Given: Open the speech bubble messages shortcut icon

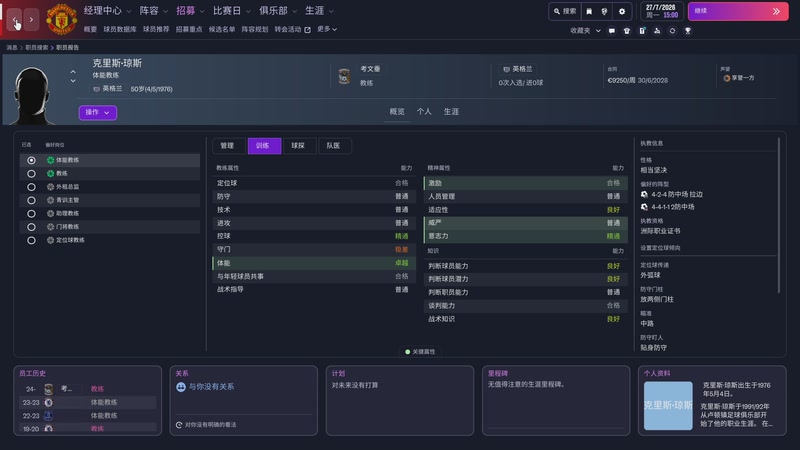Looking at the screenshot, I should [612, 31].
